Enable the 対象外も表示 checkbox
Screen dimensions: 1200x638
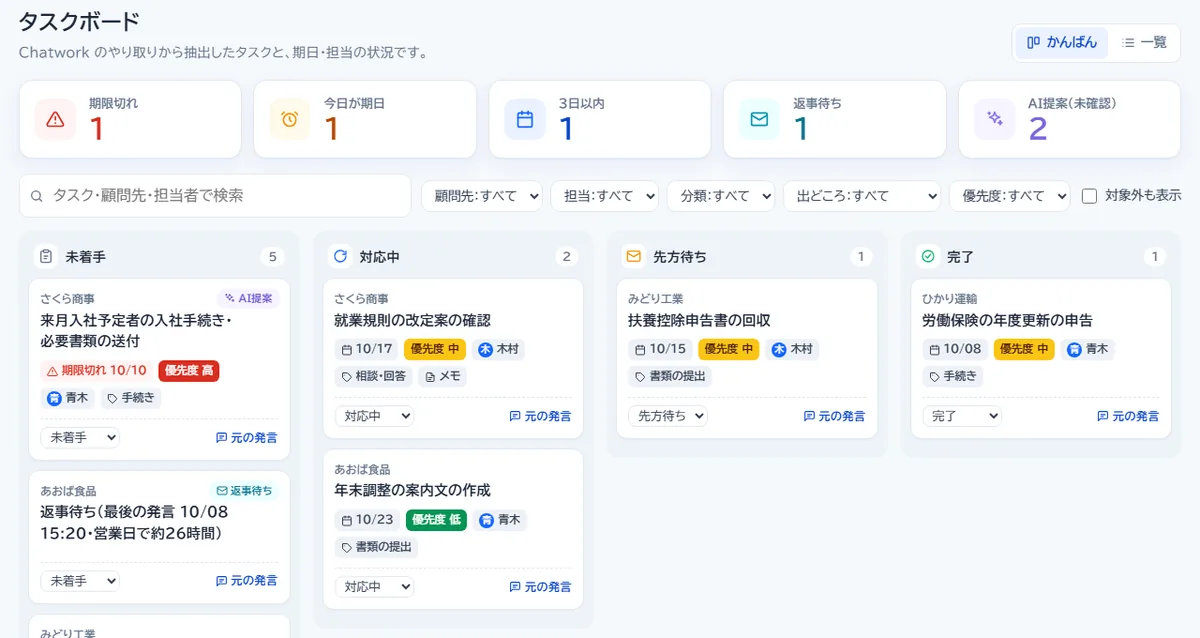(x=1090, y=196)
